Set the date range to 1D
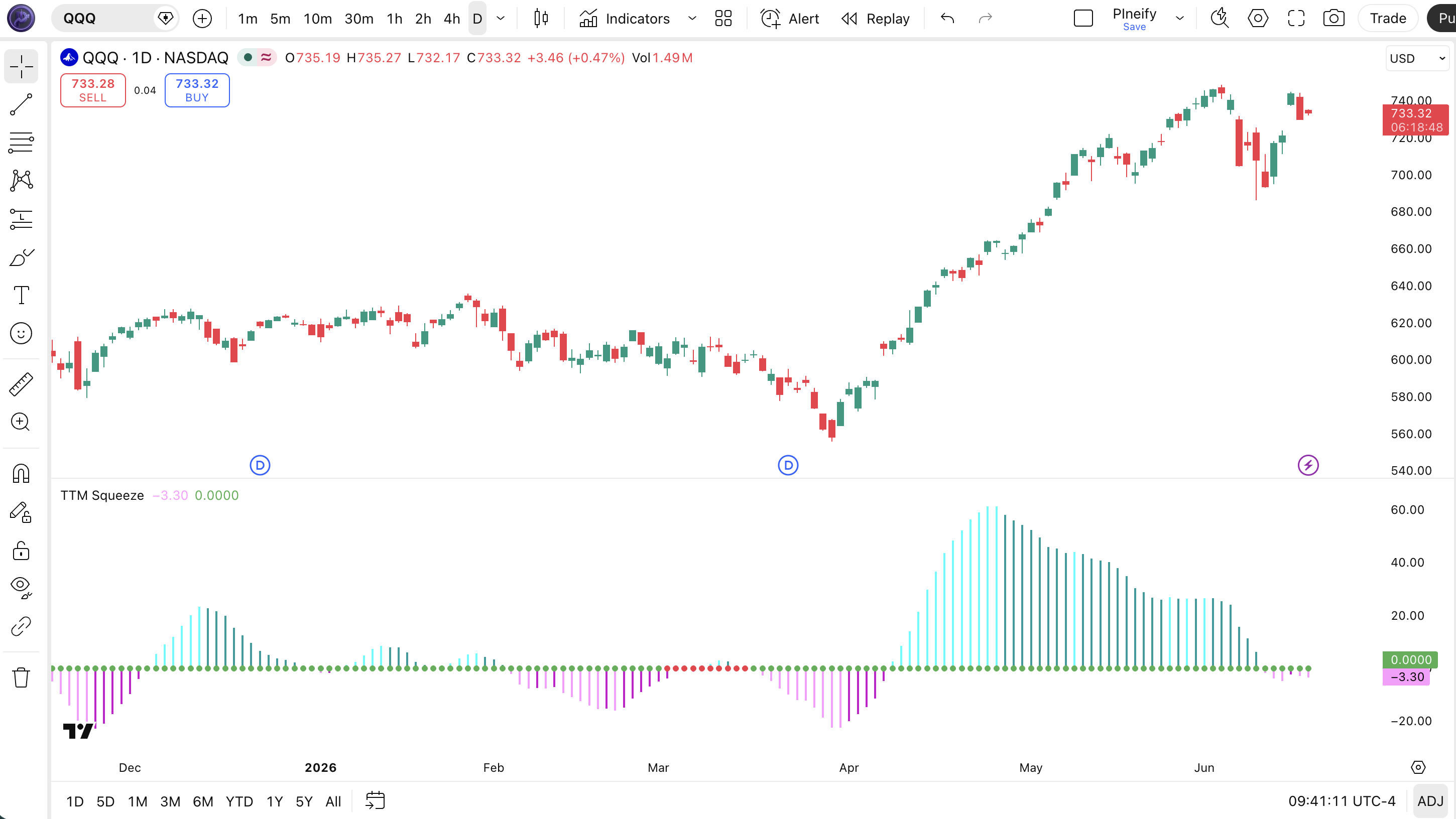Image resolution: width=1456 pixels, height=819 pixels. (x=75, y=801)
